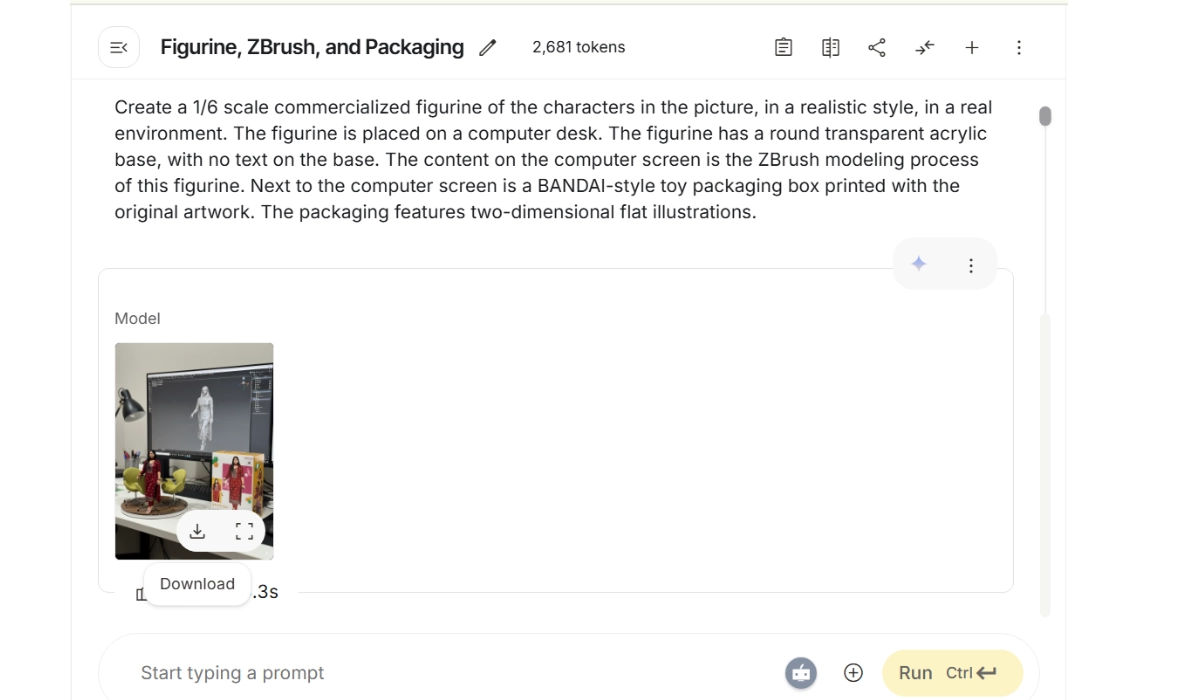The width and height of the screenshot is (1200, 700).
Task: Expand the generated image to fullscreen
Action: point(244,531)
